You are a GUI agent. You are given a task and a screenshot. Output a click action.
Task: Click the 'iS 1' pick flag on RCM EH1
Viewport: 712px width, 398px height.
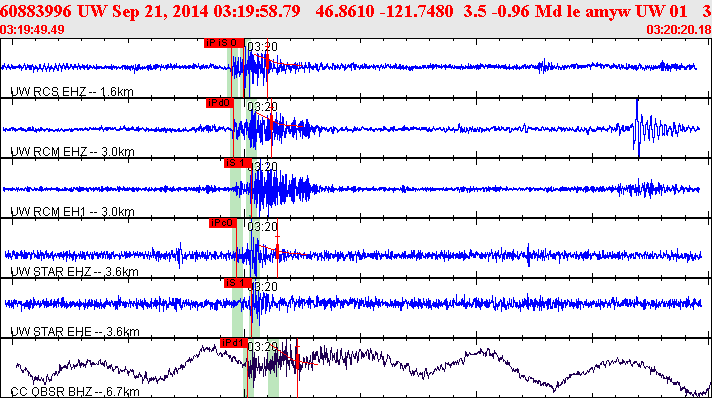tap(237, 163)
